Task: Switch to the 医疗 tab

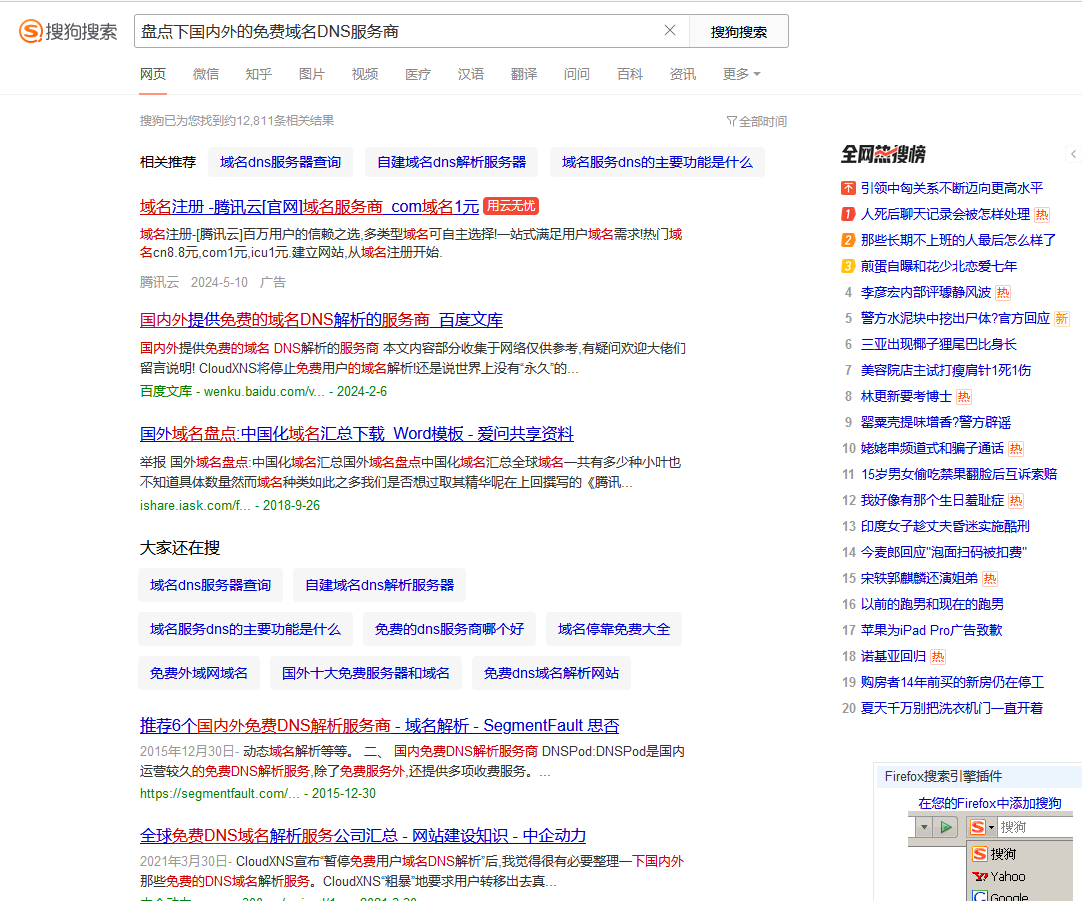Action: tap(417, 74)
